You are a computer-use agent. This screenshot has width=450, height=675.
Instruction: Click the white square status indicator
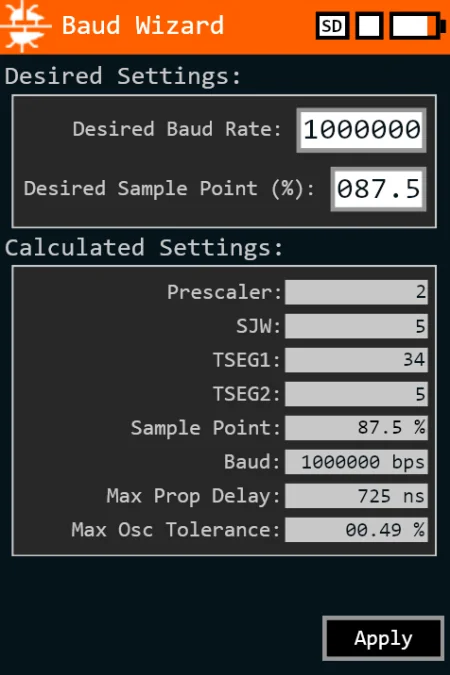click(x=369, y=26)
